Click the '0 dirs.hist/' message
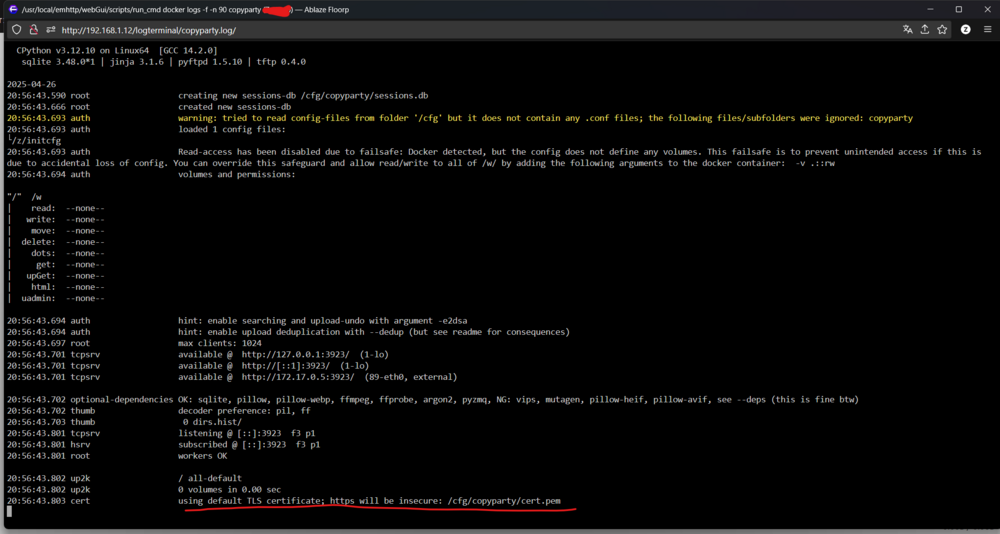Screen dimensions: 1000x534 (x=212, y=422)
